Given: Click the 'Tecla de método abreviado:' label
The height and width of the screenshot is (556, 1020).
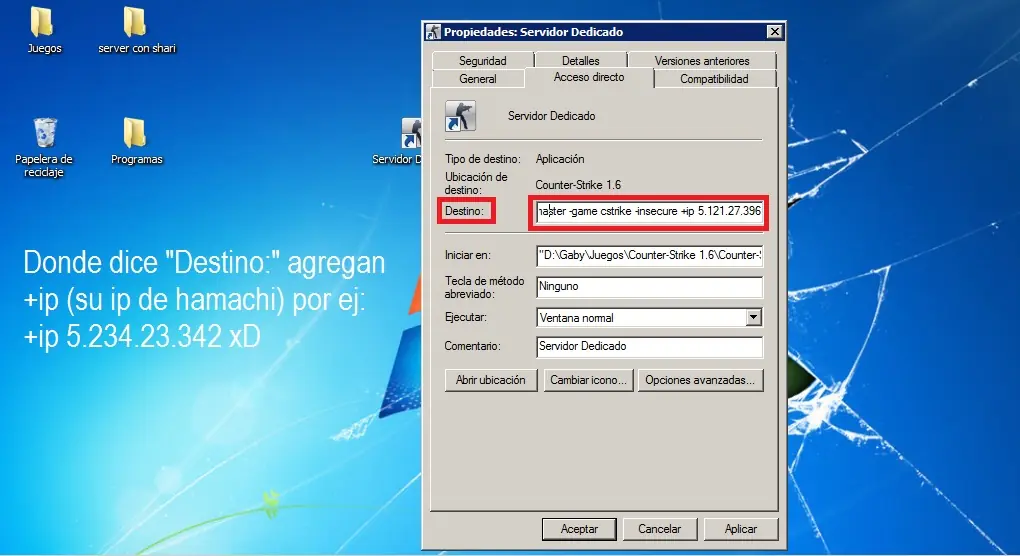Looking at the screenshot, I should pos(484,287).
